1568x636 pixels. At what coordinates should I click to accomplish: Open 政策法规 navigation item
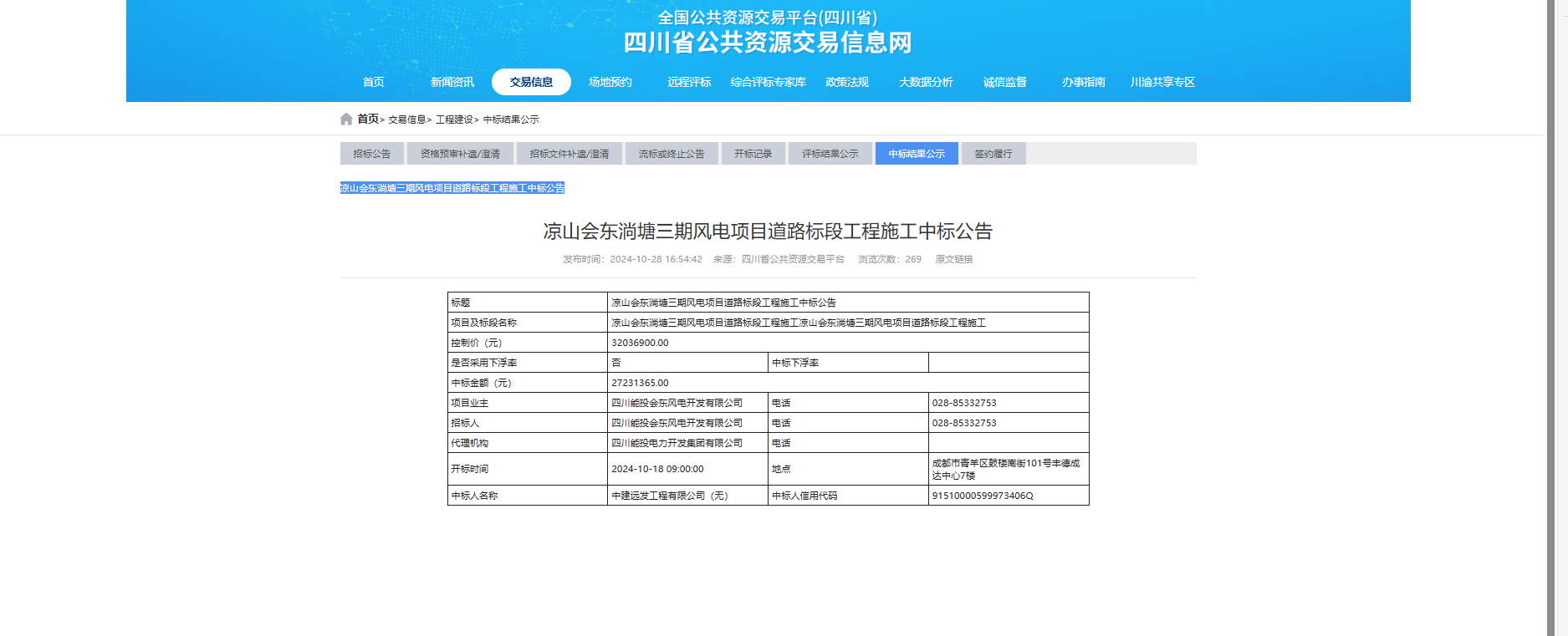click(x=847, y=82)
